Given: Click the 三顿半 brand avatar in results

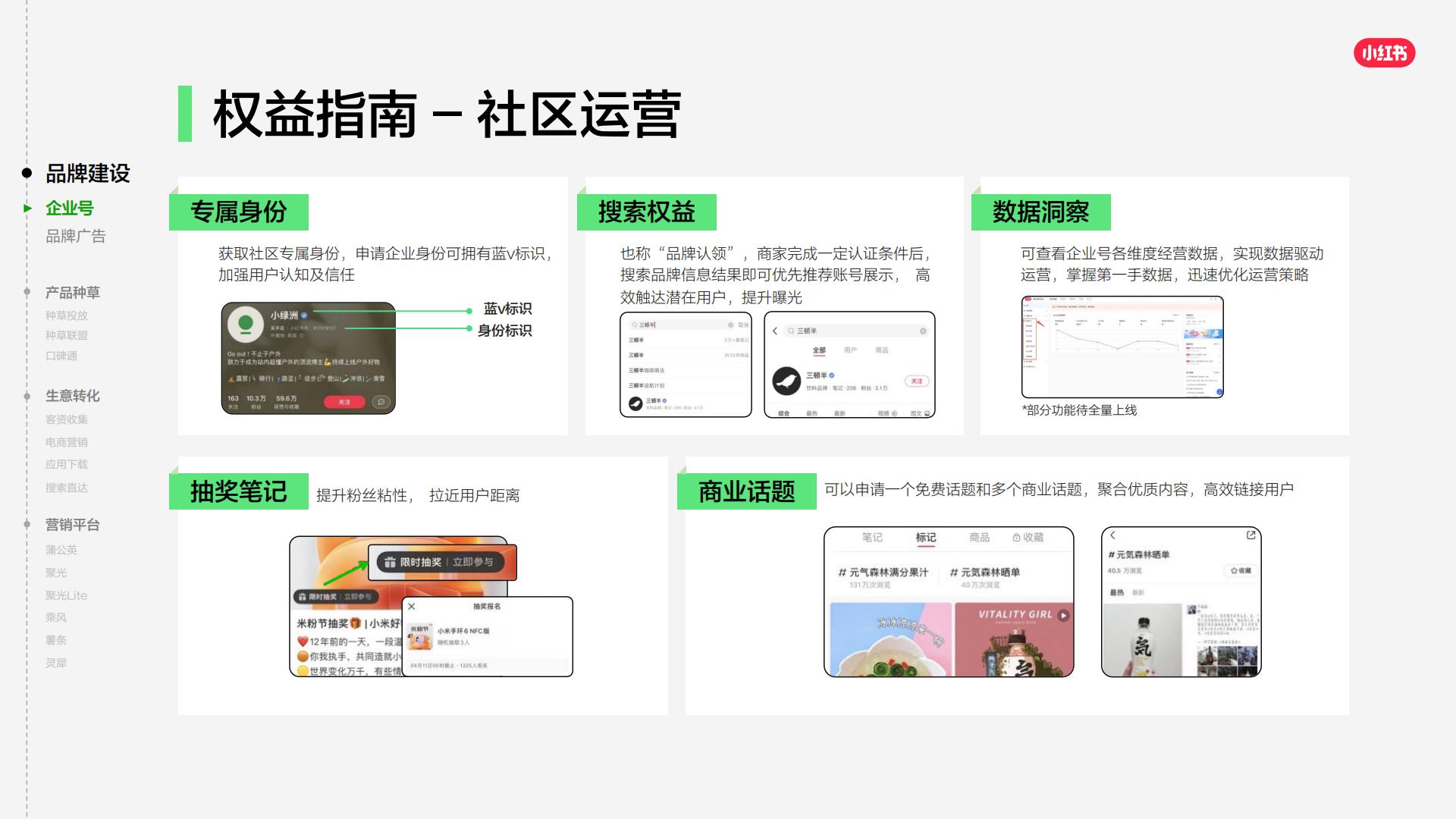Looking at the screenshot, I should [786, 381].
